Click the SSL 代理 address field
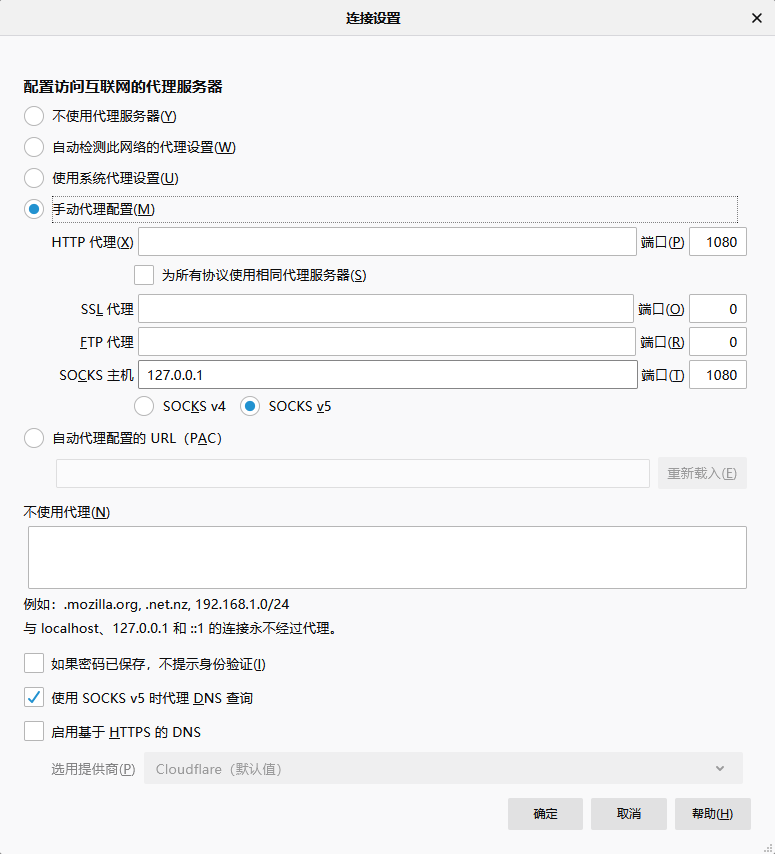 (387, 309)
